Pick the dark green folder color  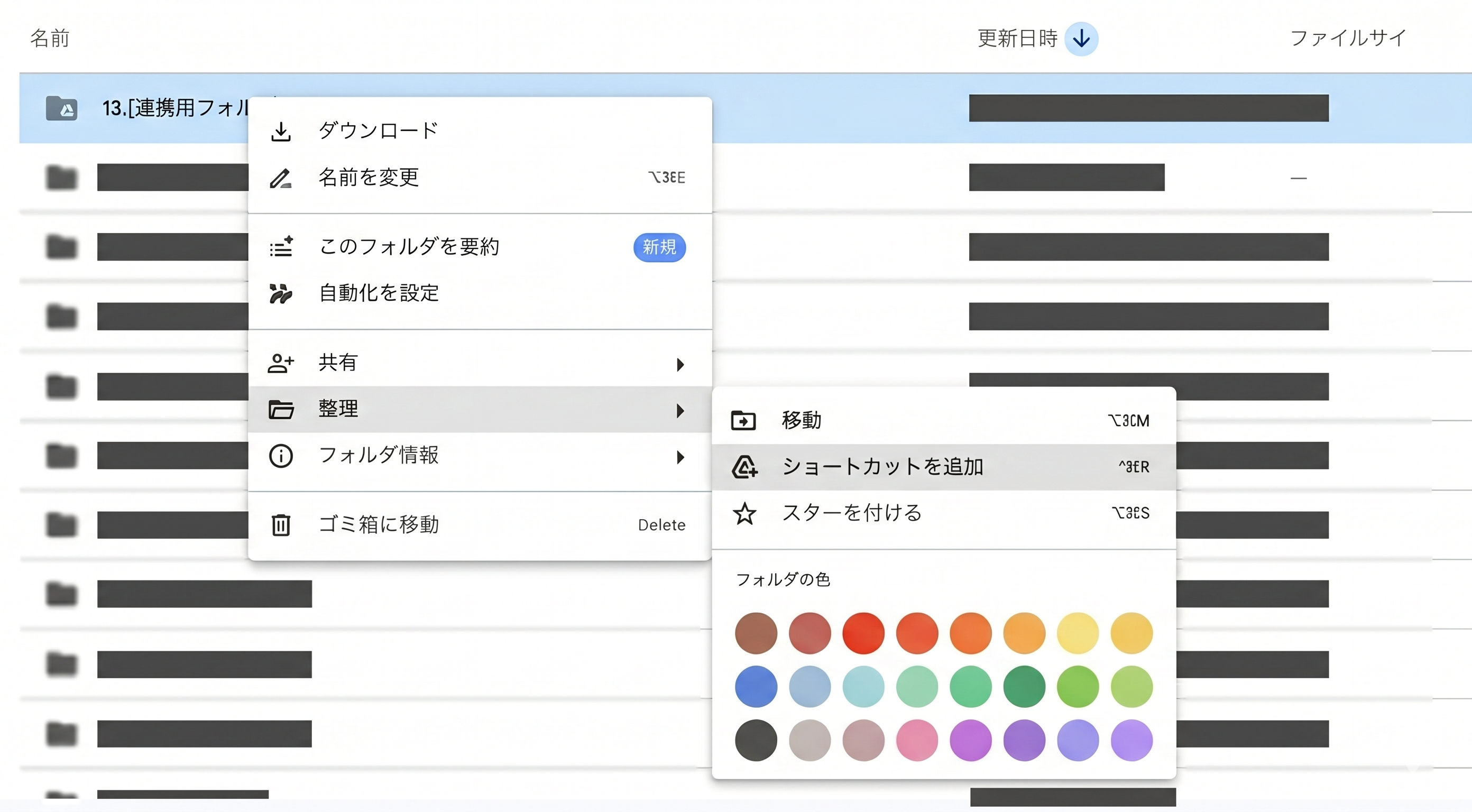click(1024, 686)
